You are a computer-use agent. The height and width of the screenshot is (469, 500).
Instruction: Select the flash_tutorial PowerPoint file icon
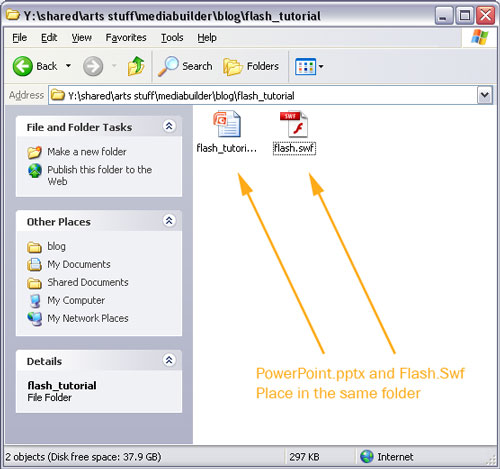[x=227, y=124]
